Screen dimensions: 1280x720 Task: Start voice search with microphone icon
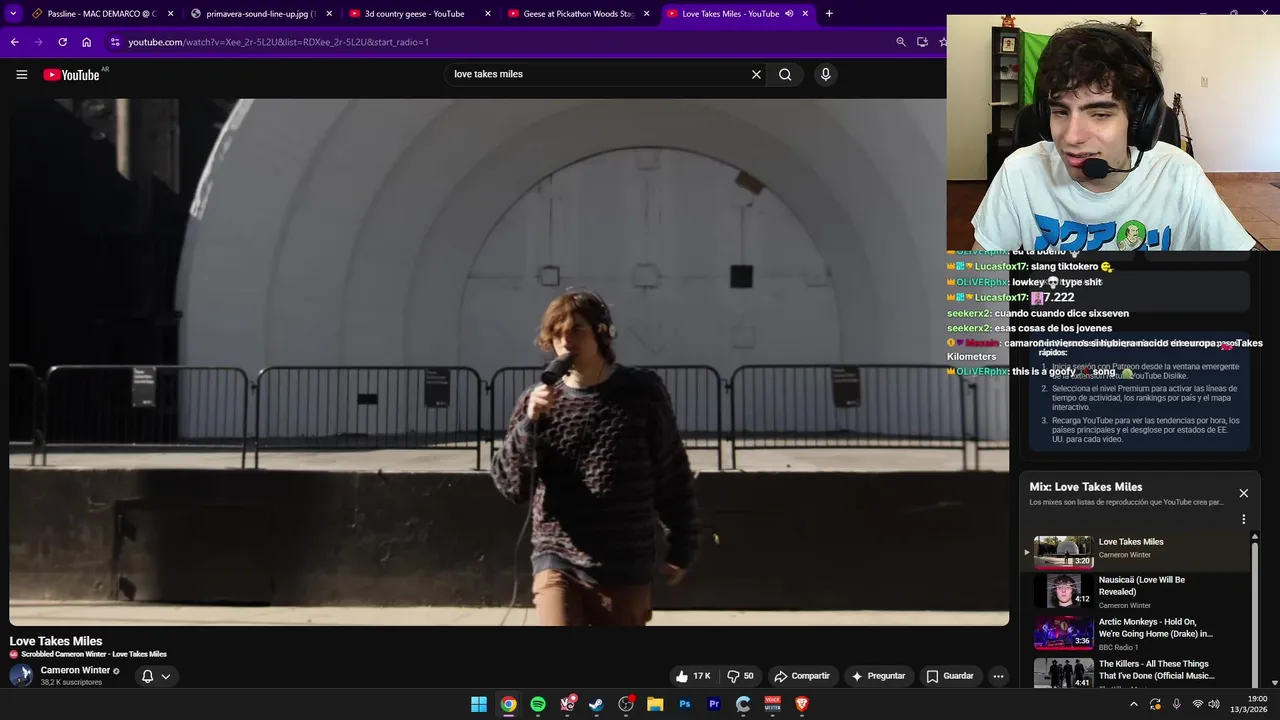coord(825,74)
